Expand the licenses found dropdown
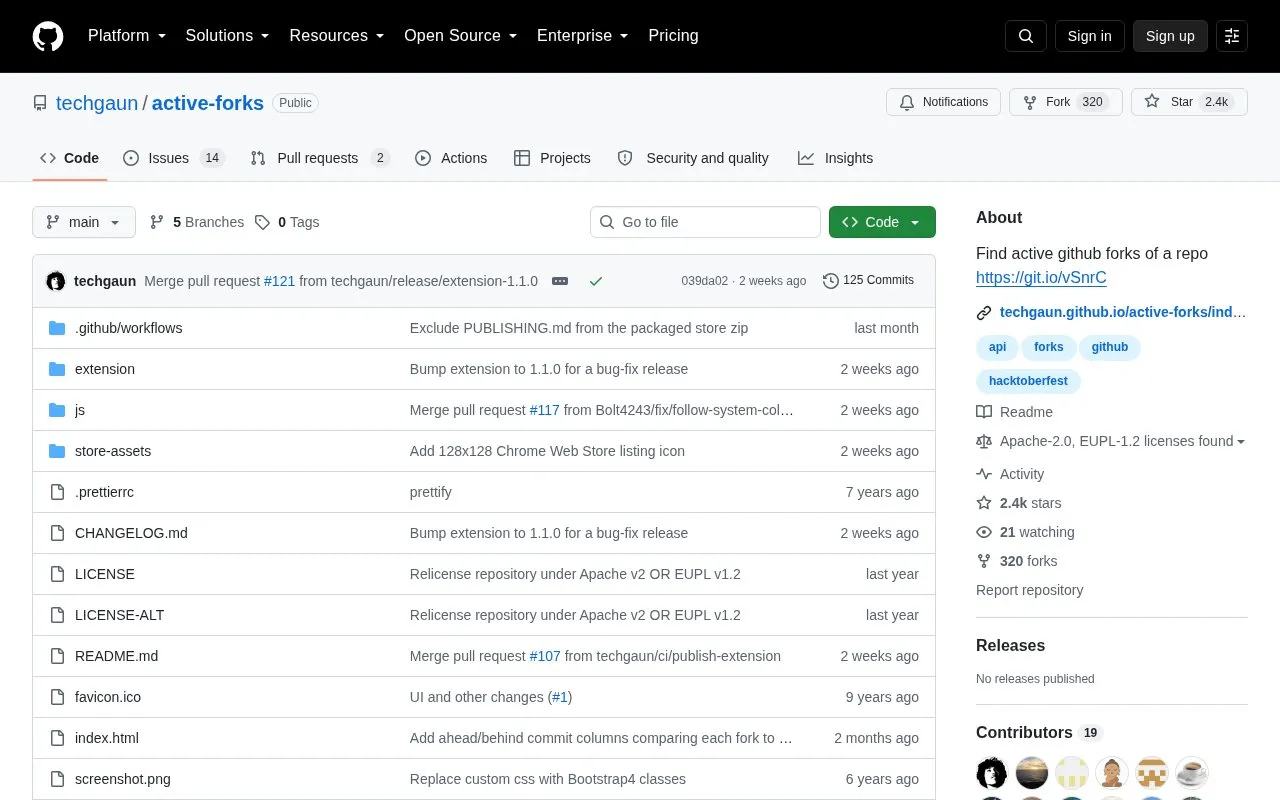The image size is (1280, 800). (x=1122, y=441)
